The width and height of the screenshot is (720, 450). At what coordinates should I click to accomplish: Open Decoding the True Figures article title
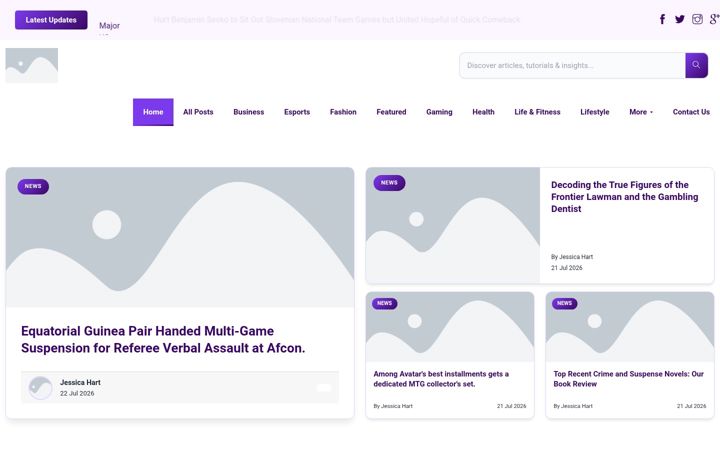(624, 197)
